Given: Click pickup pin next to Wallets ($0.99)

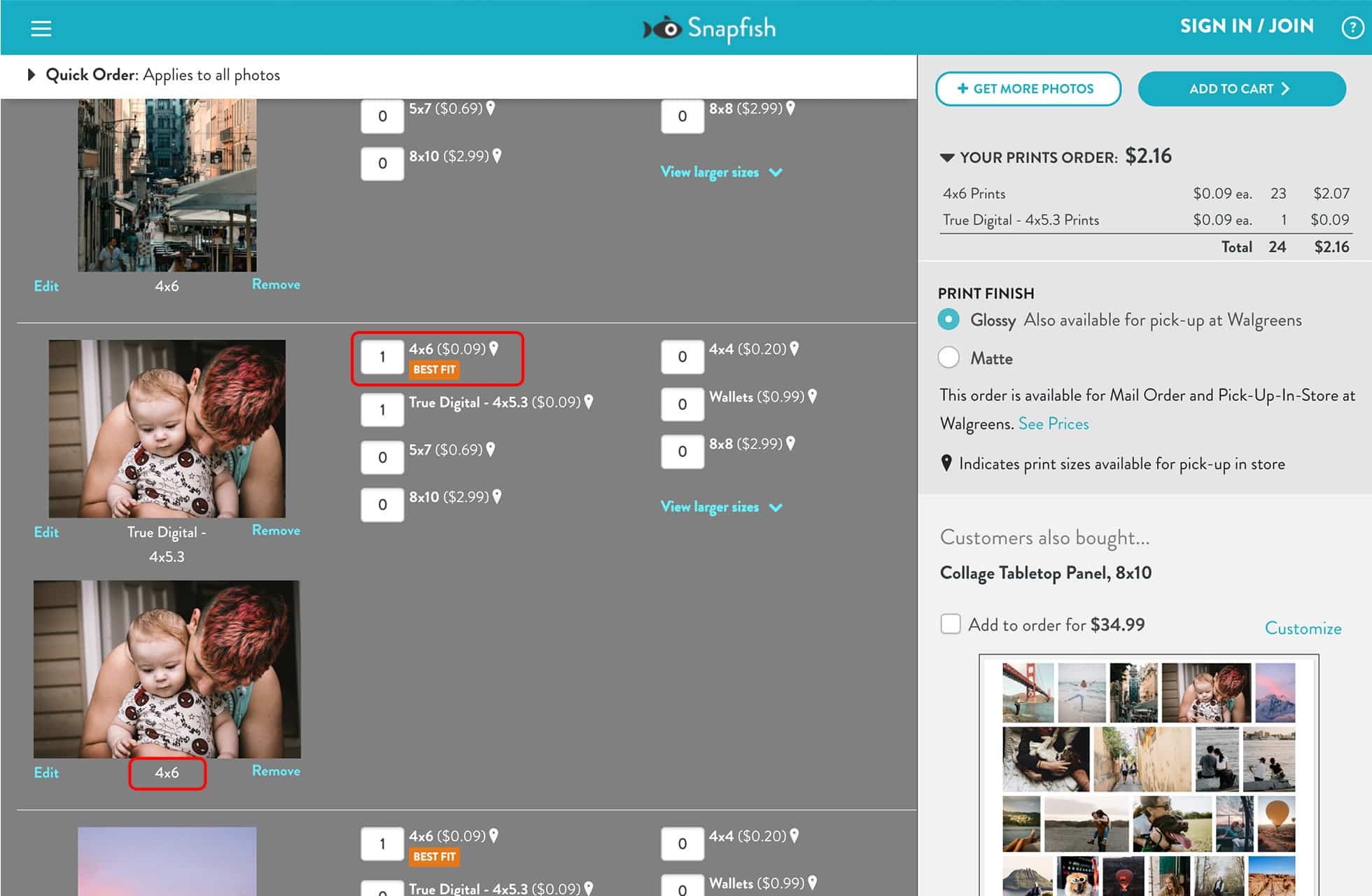Looking at the screenshot, I should click(x=812, y=396).
